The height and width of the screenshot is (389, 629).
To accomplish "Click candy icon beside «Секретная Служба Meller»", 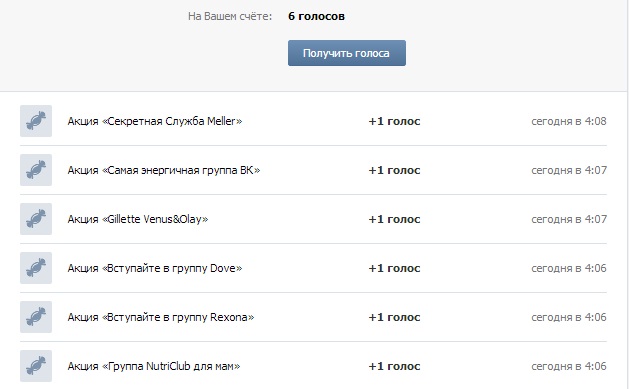I will click(36, 121).
